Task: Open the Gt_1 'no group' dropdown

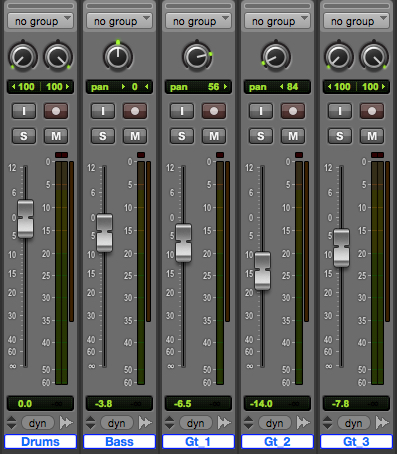Action: [x=198, y=21]
